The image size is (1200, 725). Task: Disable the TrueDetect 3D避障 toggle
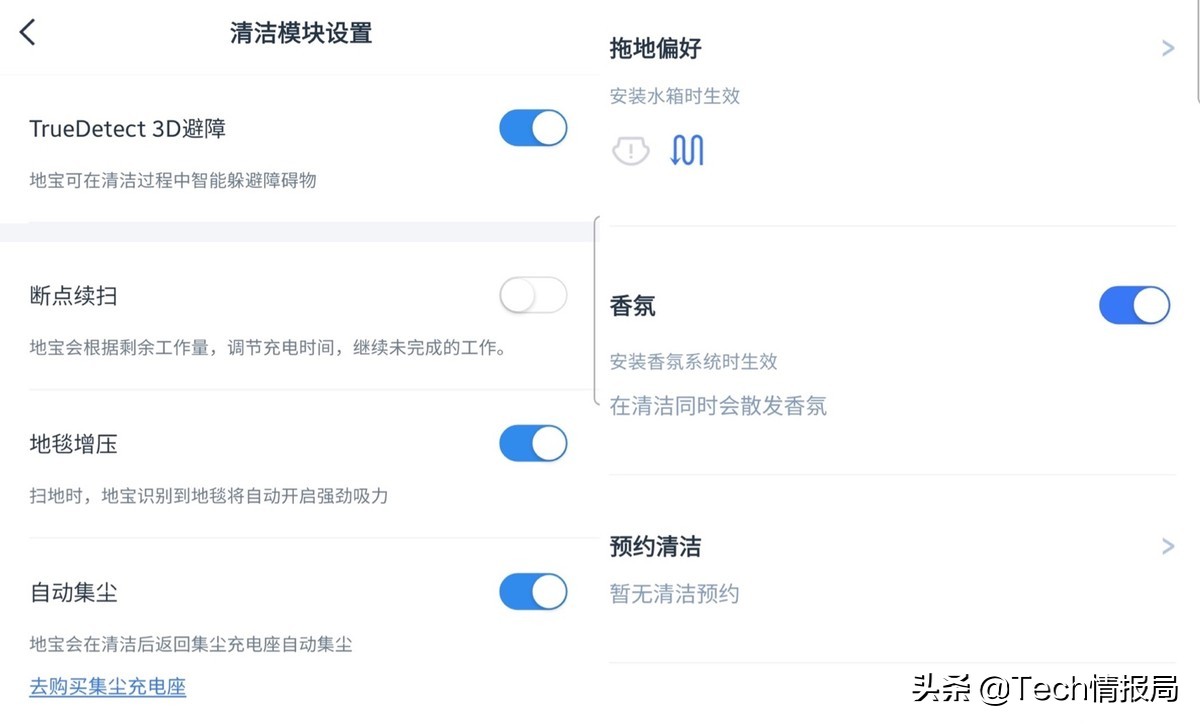coord(532,128)
